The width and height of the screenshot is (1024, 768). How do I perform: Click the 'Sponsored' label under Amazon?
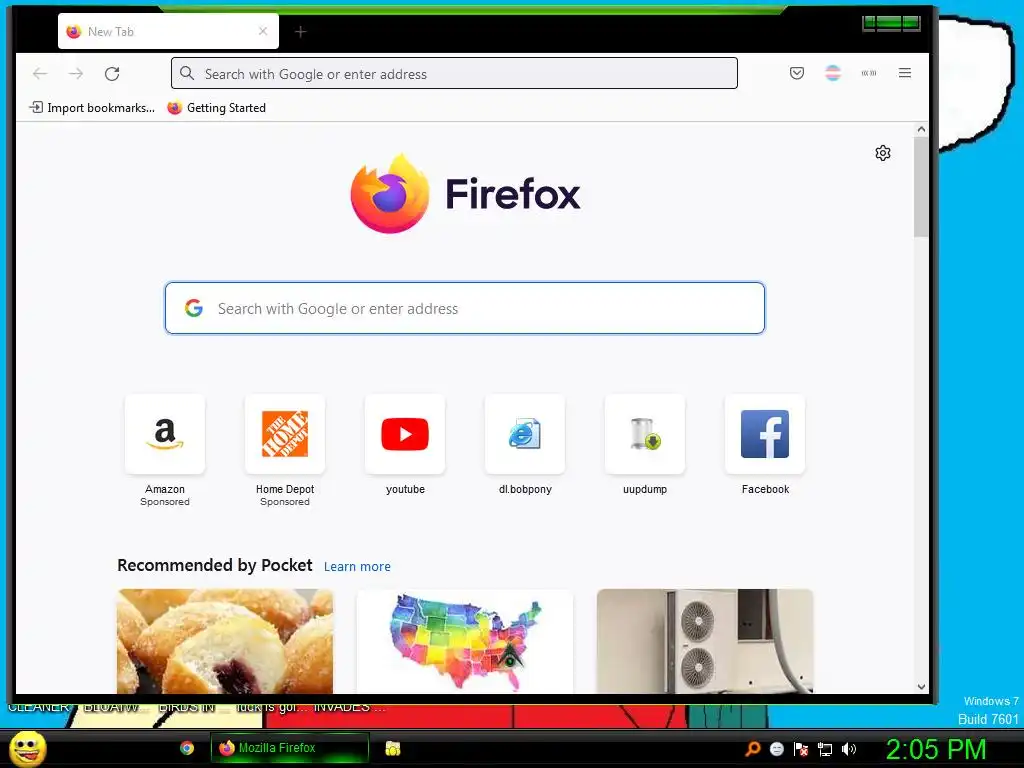[165, 502]
